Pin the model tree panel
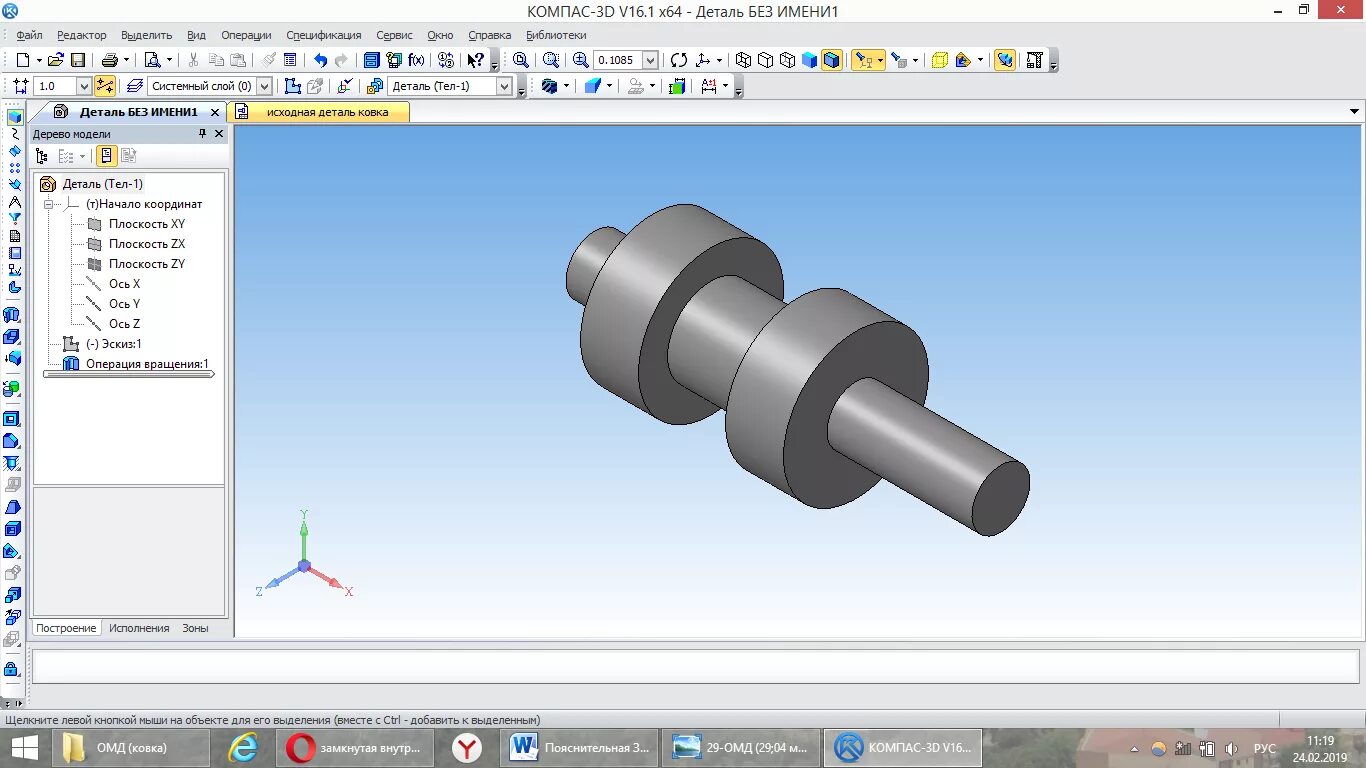The image size is (1366, 768). tap(202, 133)
